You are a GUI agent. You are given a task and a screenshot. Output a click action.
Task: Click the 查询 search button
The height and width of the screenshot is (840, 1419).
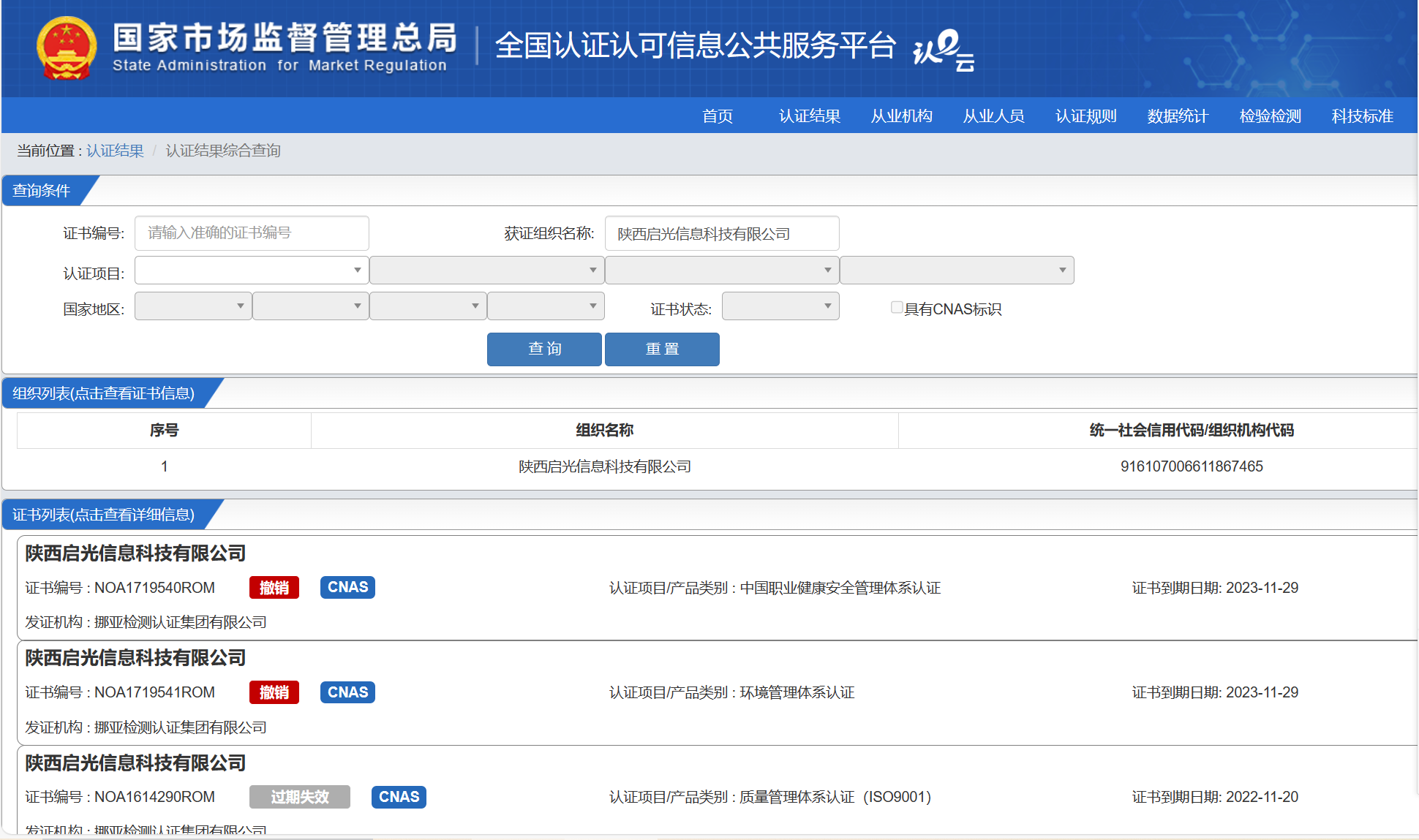[544, 349]
